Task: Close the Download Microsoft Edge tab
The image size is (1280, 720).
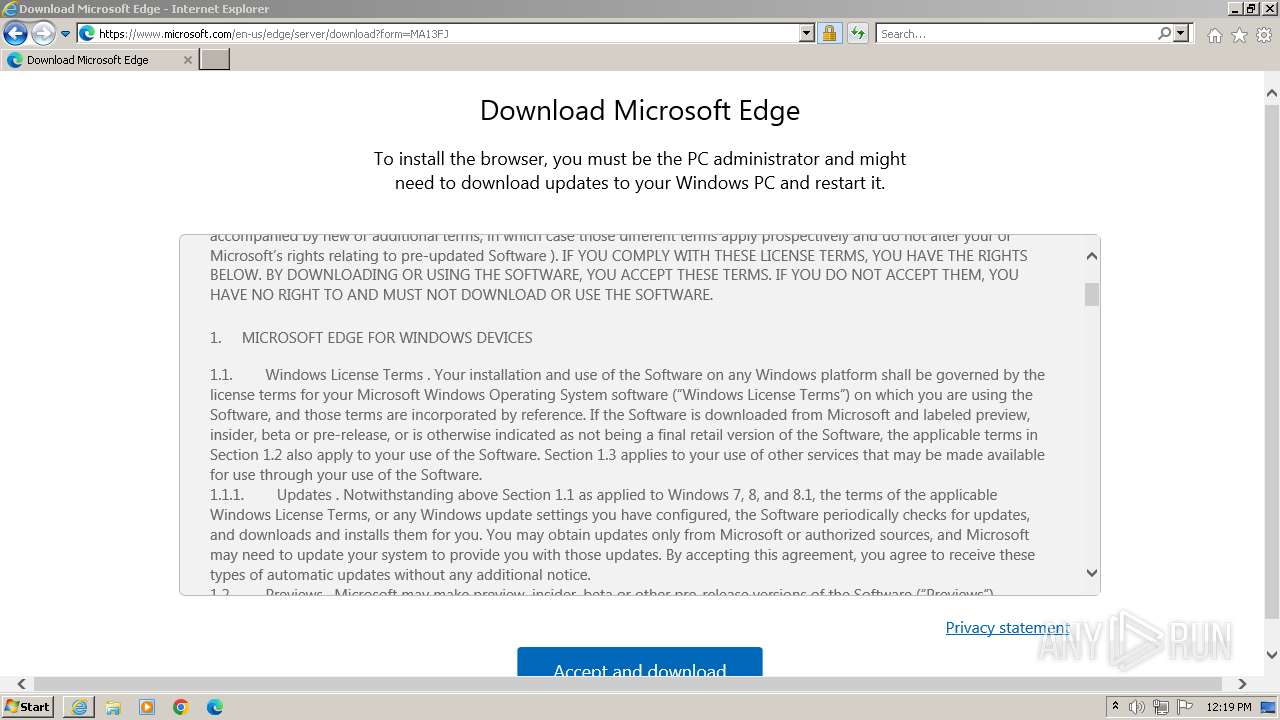Action: 187,60
